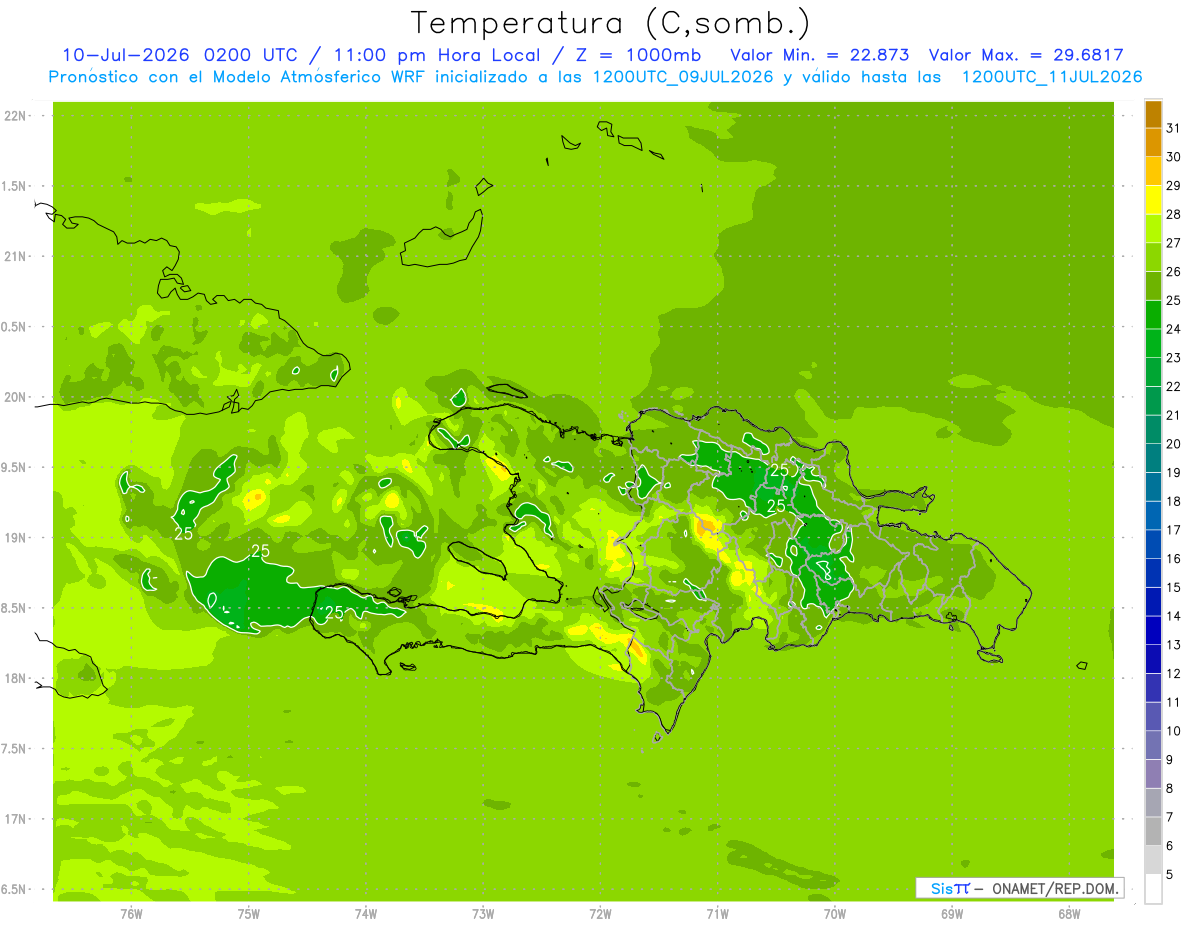
Task: Click the '70W' longitude axis label
Action: pos(835,914)
